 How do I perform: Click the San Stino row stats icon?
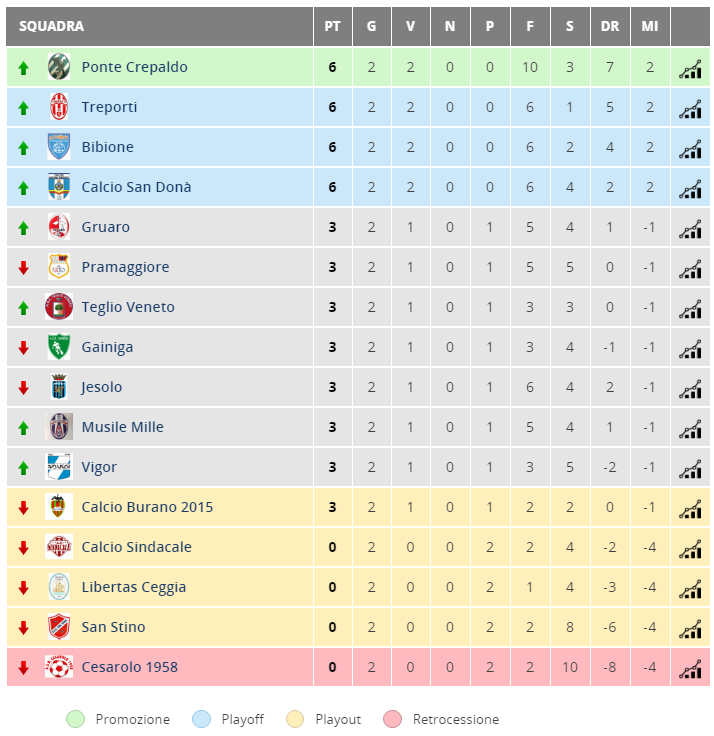pos(690,629)
